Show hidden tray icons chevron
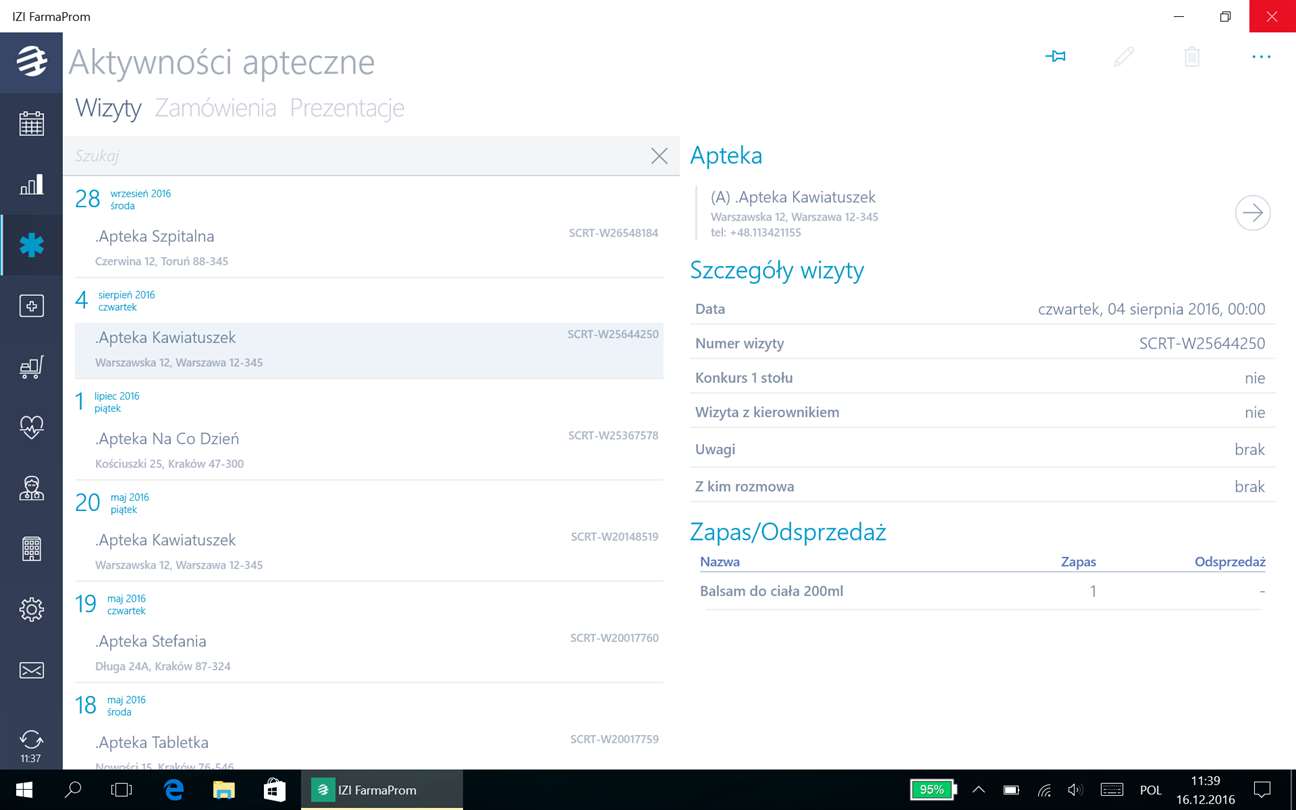 pos(978,790)
